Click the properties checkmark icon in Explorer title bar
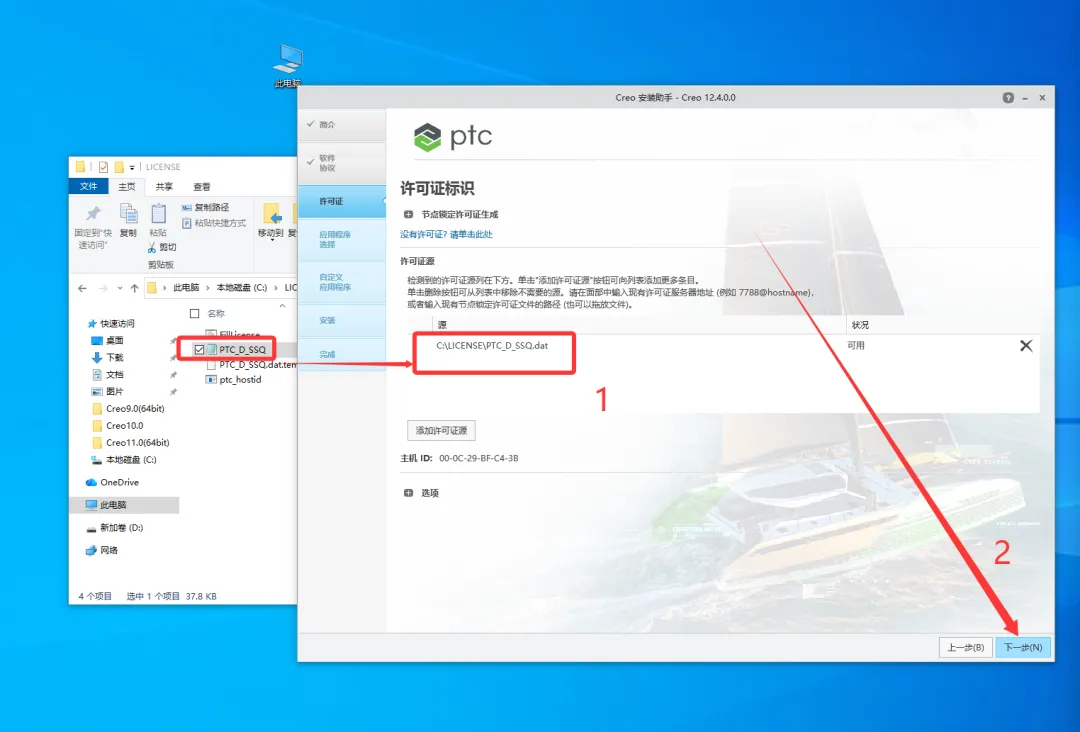1080x732 pixels. [103, 167]
